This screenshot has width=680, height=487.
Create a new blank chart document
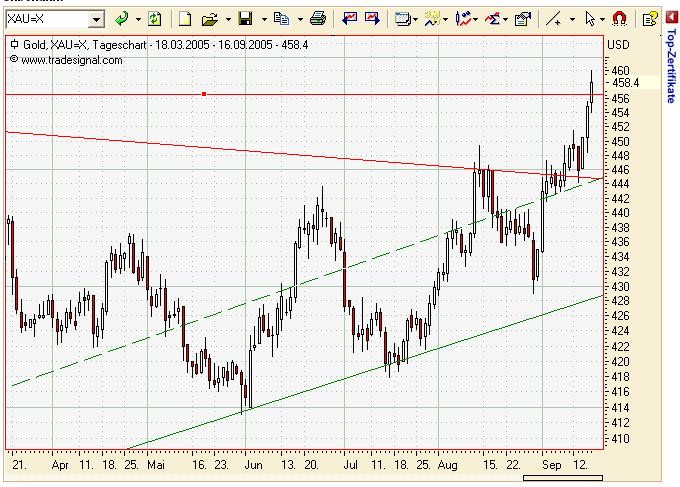click(x=185, y=19)
